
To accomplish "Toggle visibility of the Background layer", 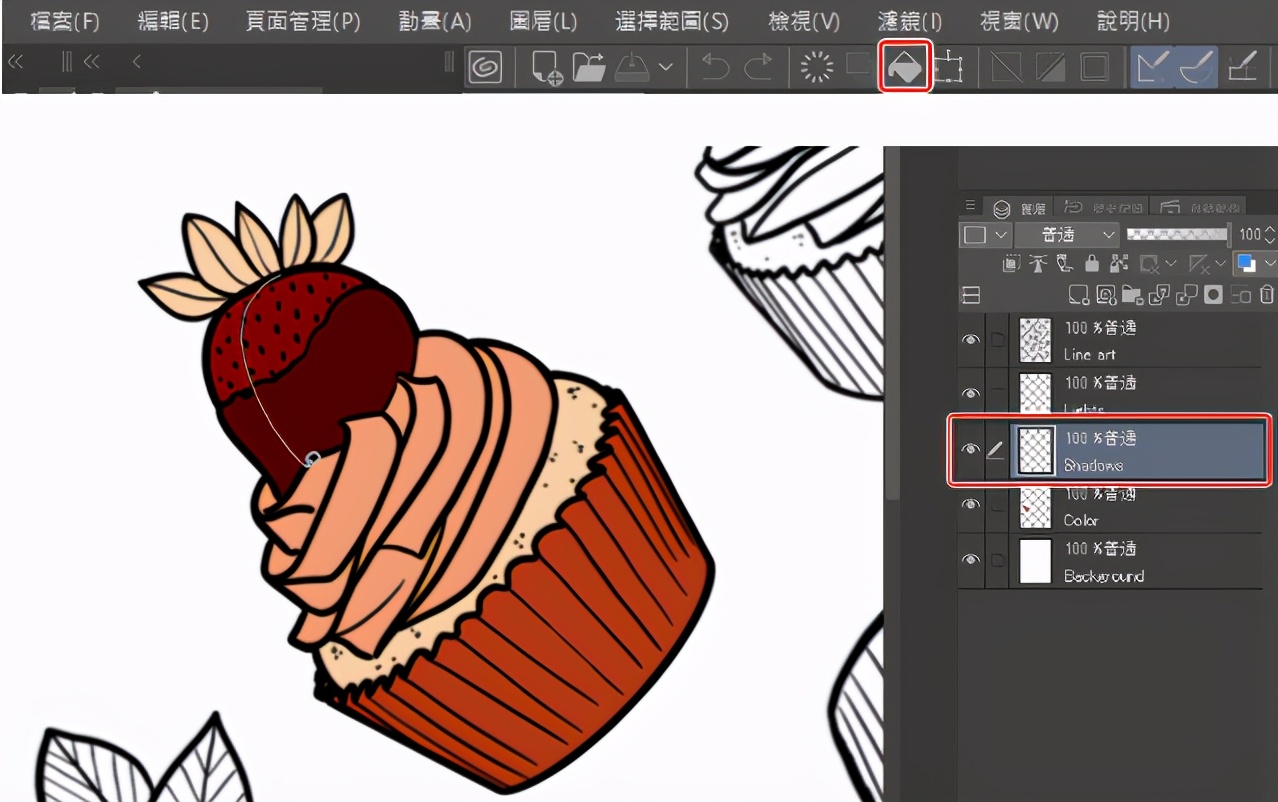I will point(970,560).
